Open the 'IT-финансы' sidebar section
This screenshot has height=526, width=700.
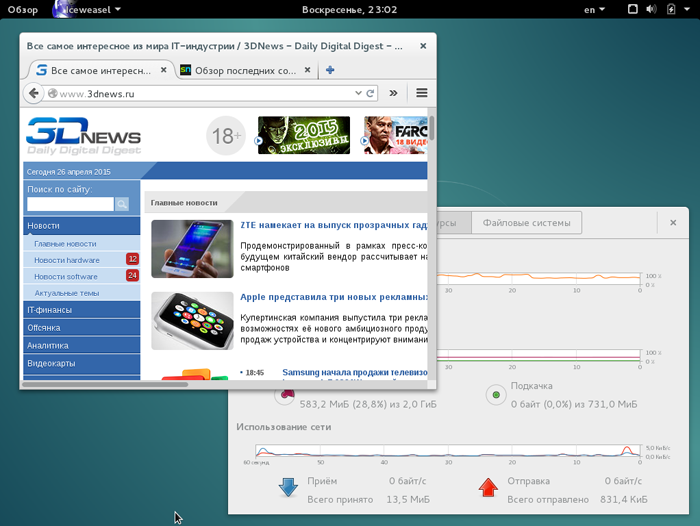click(82, 310)
